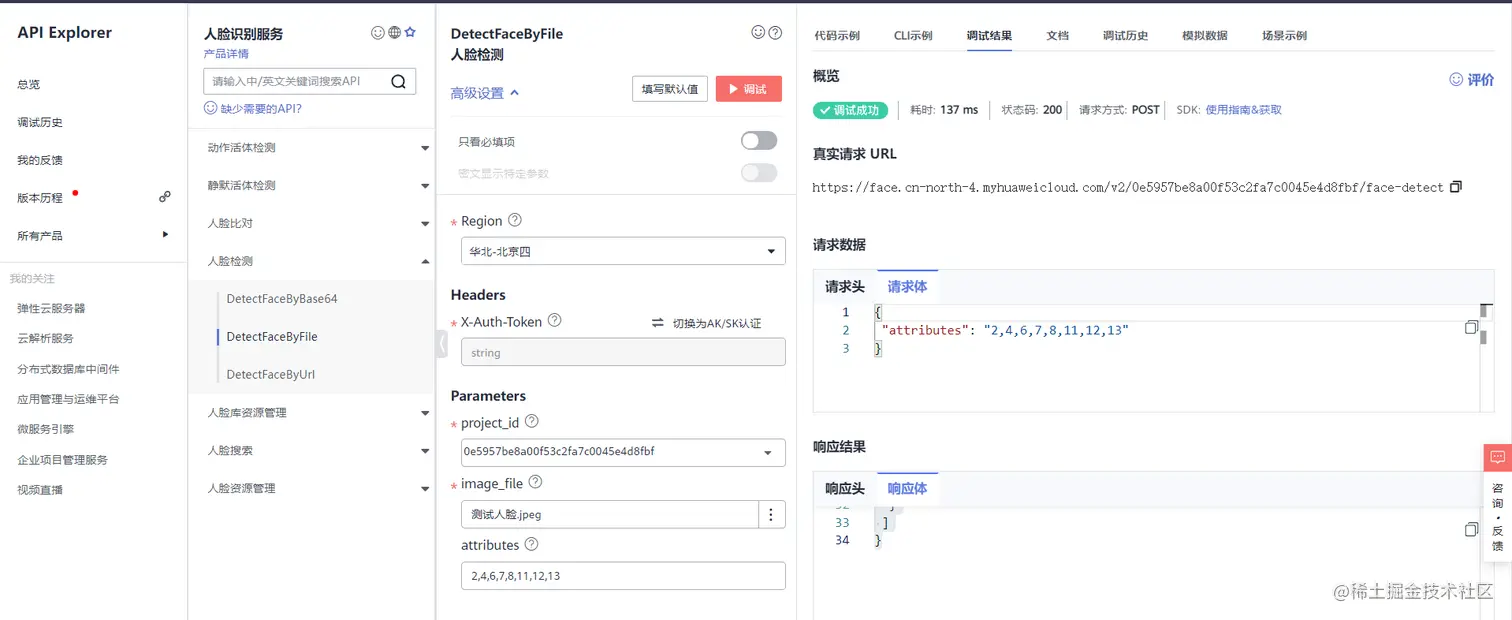Screen dimensions: 1512x620
Task: Open 我的反馈 in the left sidebar
Action: pos(40,160)
